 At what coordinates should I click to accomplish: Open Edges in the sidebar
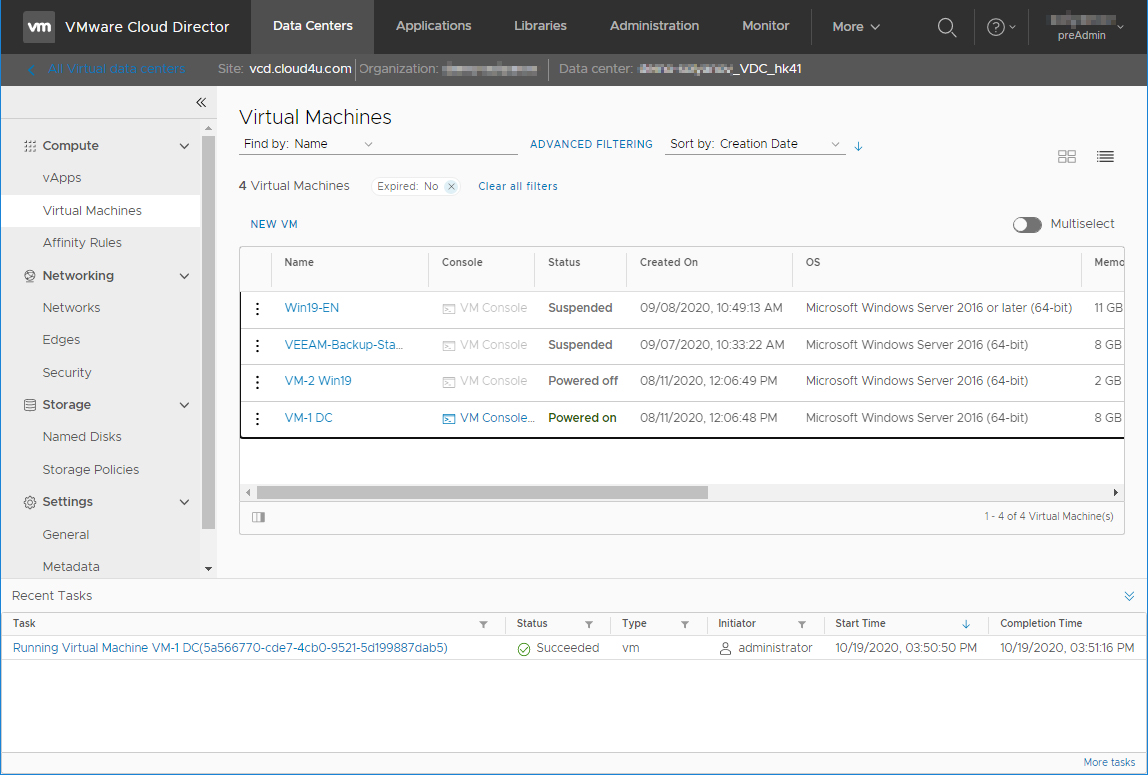(62, 340)
